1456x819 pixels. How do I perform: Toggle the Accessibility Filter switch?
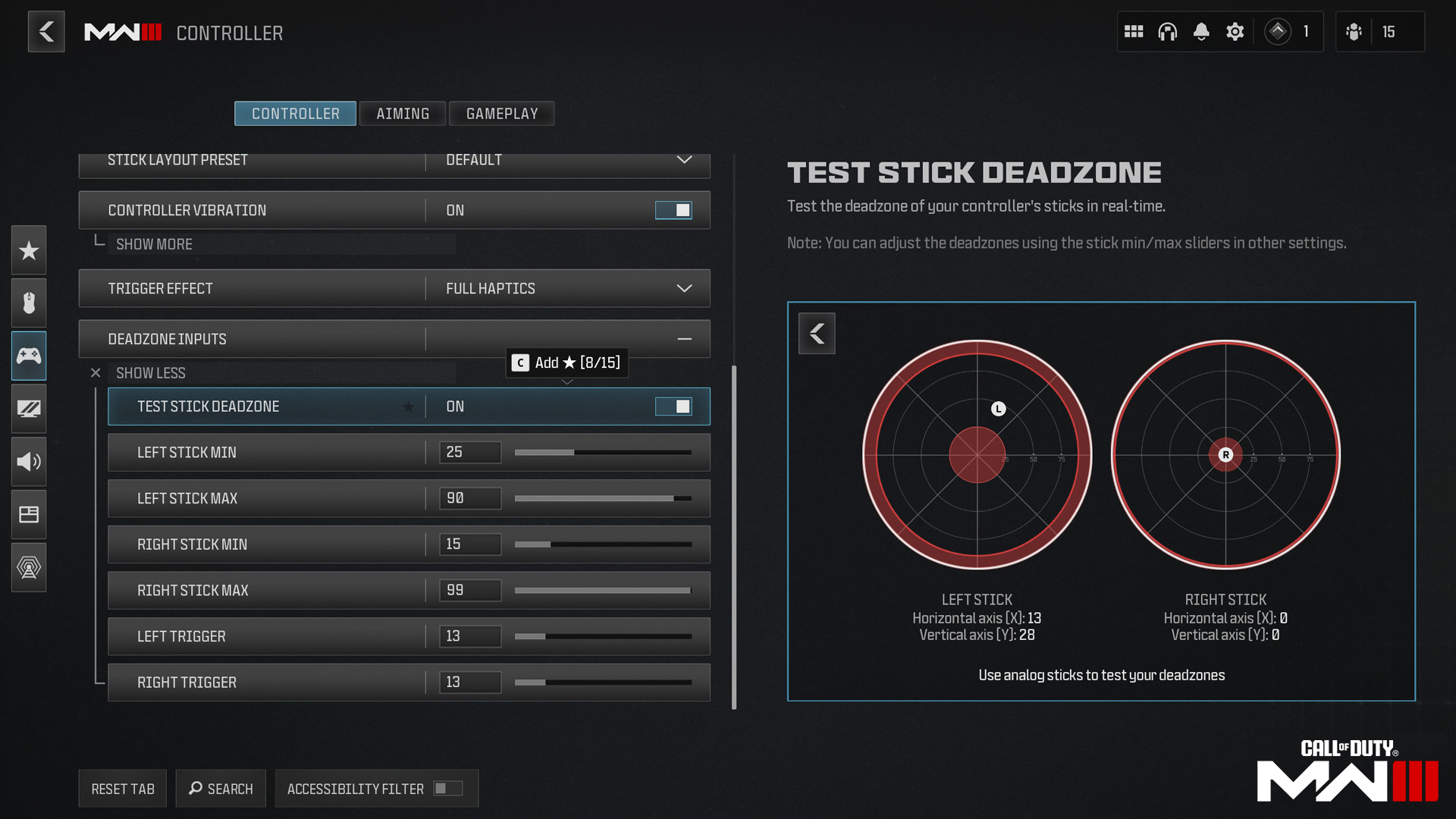[x=446, y=789]
